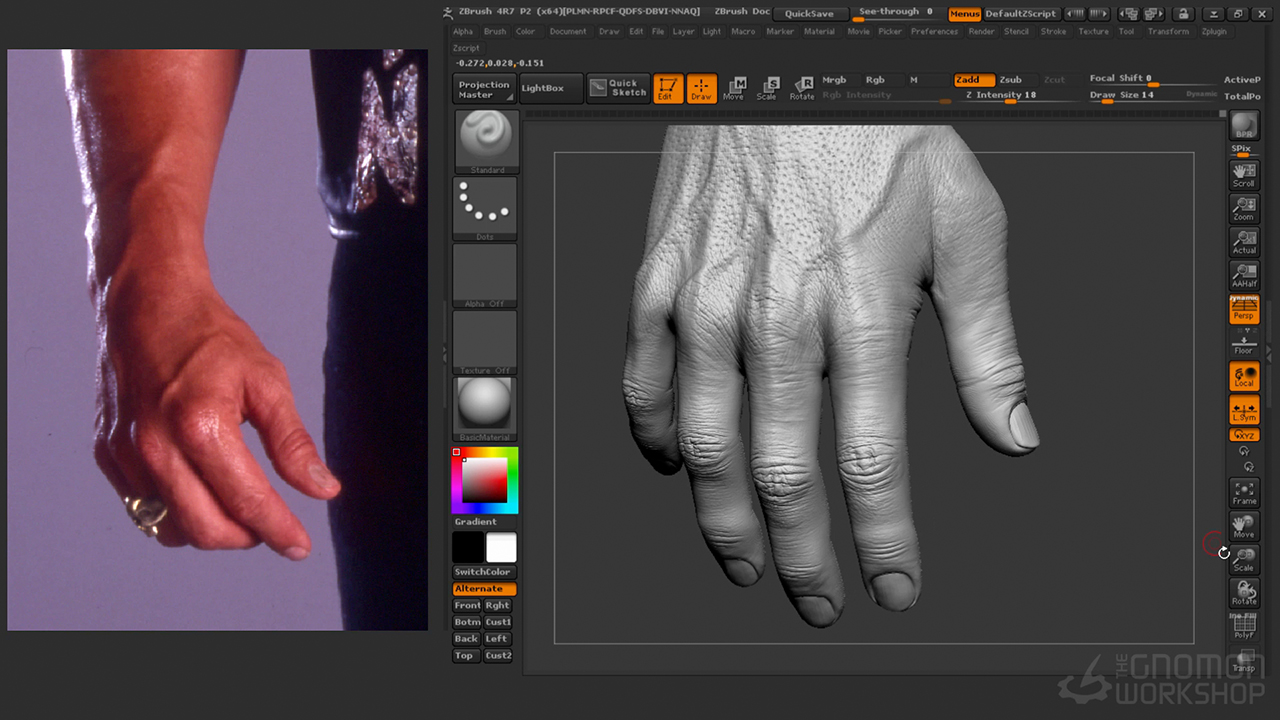Open the Preferences menu
This screenshot has height=720, width=1280.
tap(934, 32)
